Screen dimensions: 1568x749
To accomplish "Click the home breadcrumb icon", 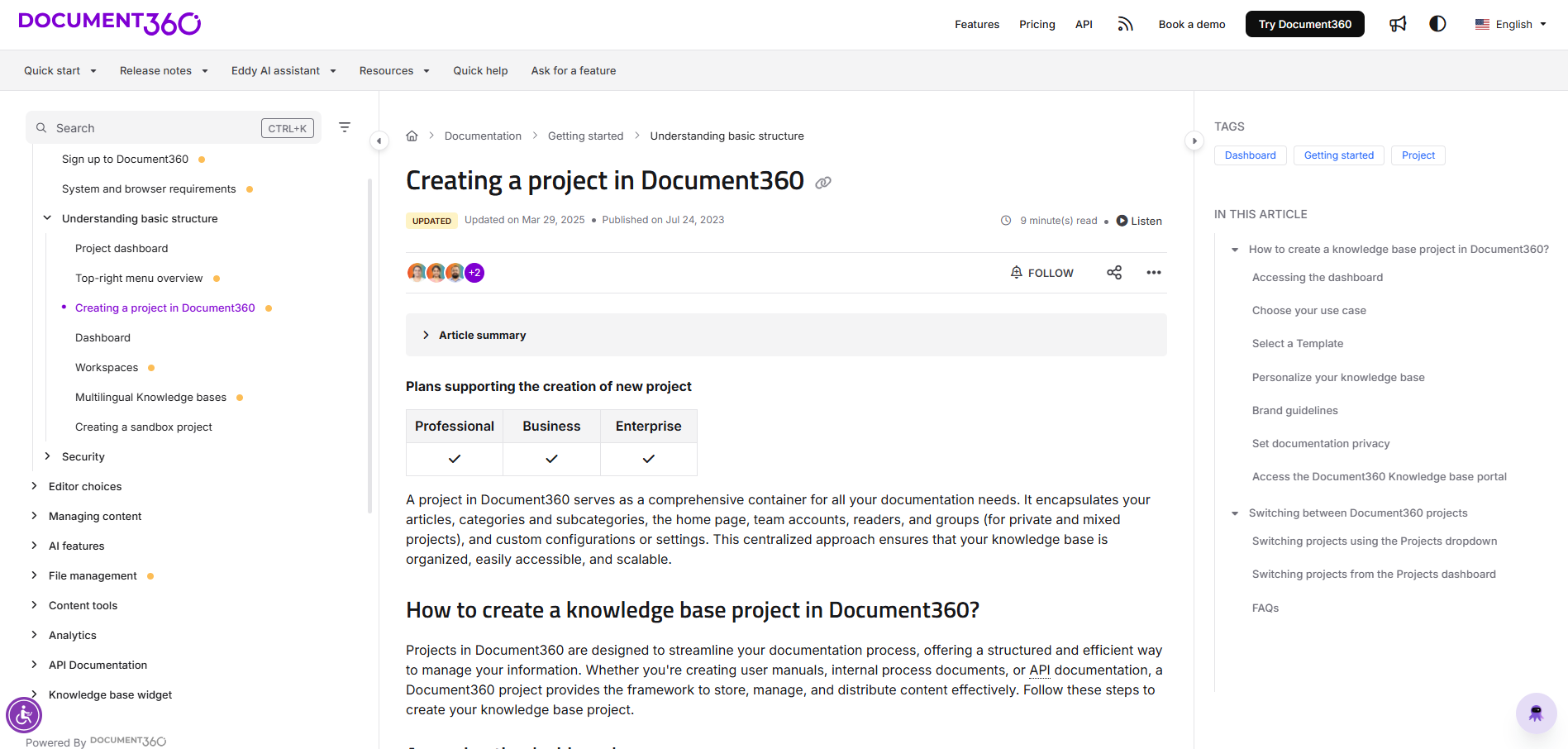I will click(412, 136).
